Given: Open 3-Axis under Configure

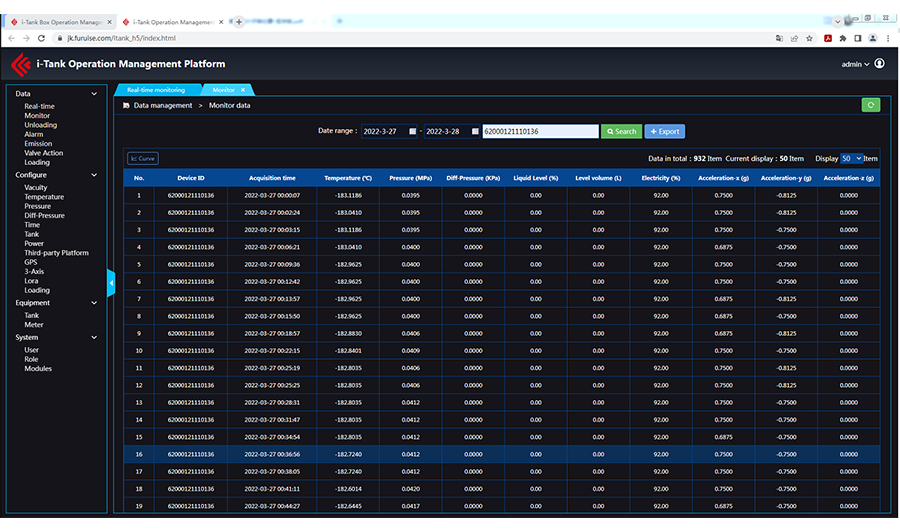Looking at the screenshot, I should (34, 272).
